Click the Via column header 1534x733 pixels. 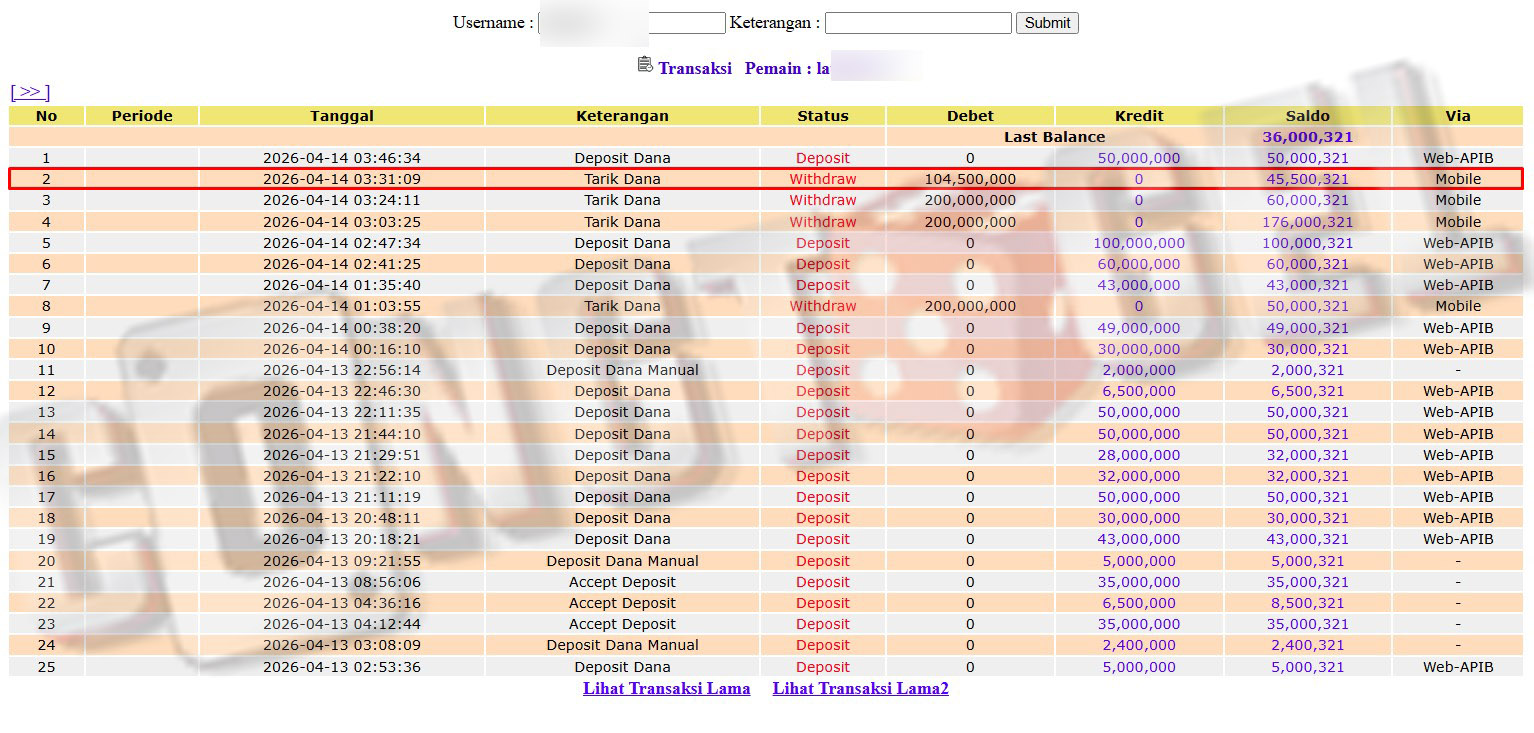(1457, 116)
